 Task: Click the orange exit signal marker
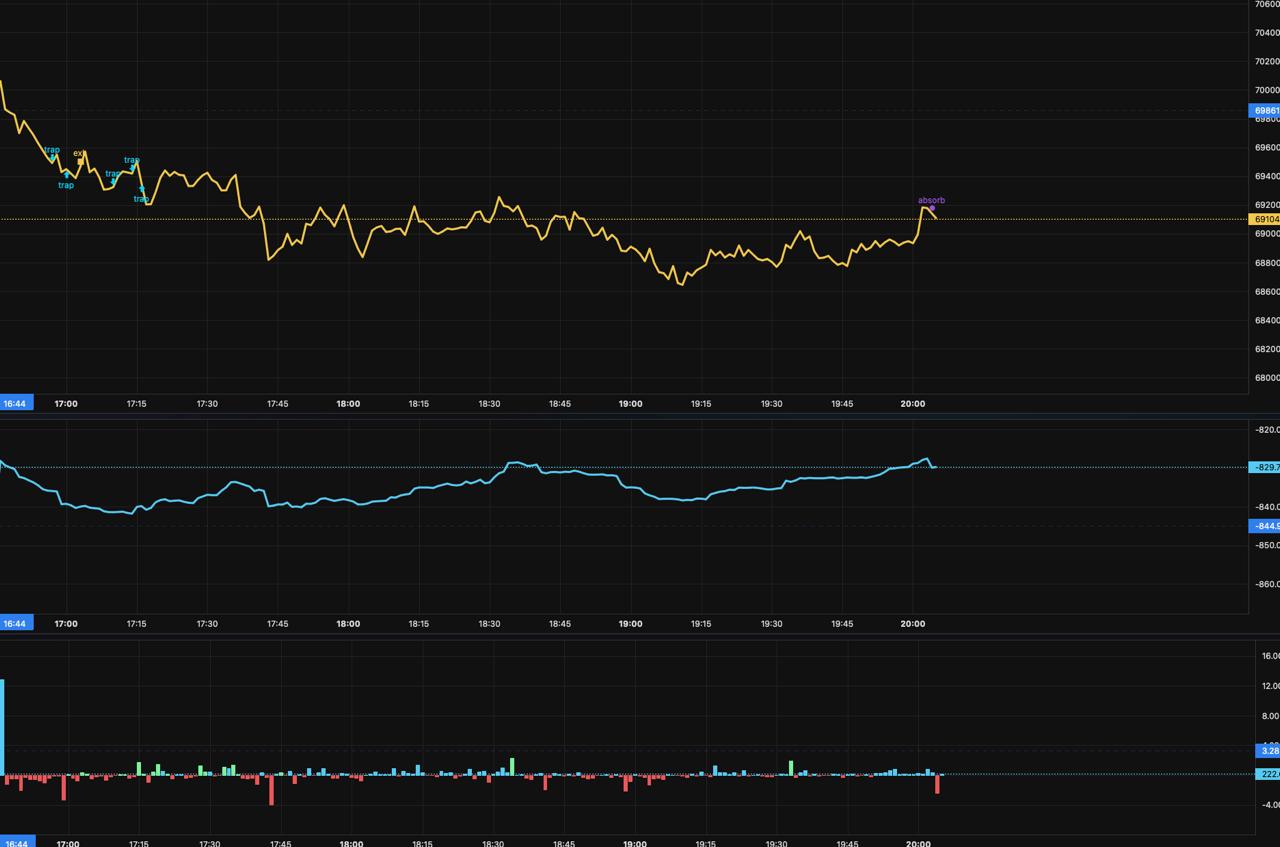point(81,160)
